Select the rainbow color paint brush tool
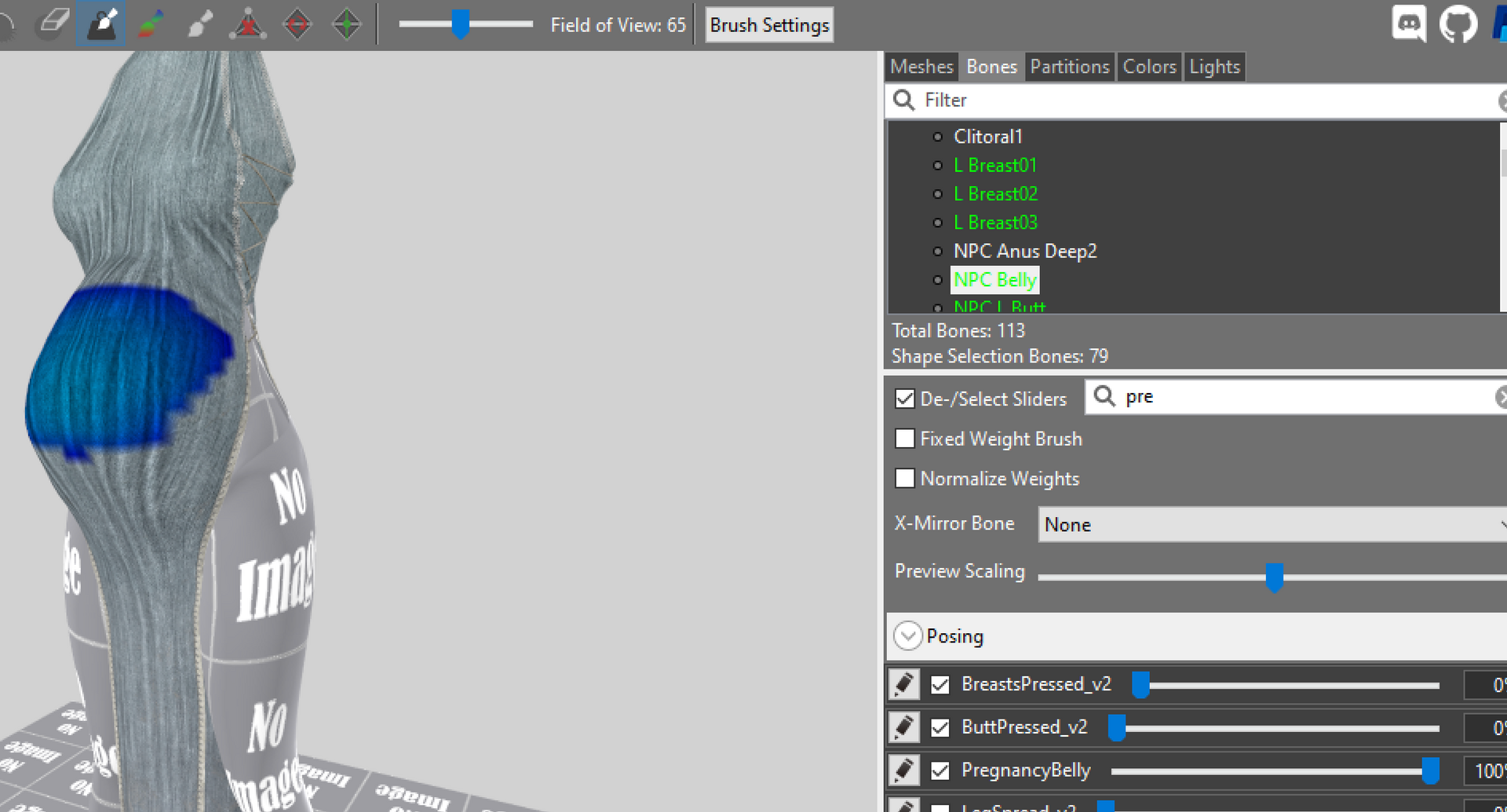Image resolution: width=1507 pixels, height=812 pixels. point(151,24)
